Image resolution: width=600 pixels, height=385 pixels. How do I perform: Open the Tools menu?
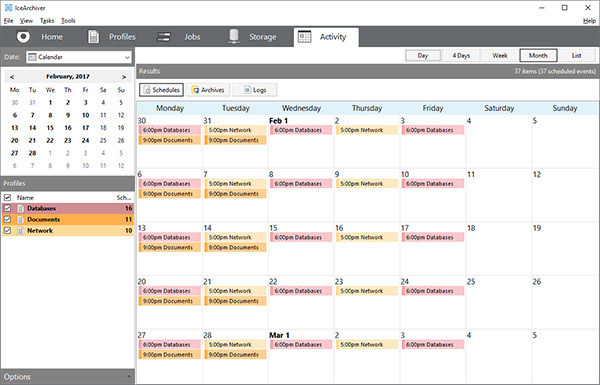click(x=68, y=21)
